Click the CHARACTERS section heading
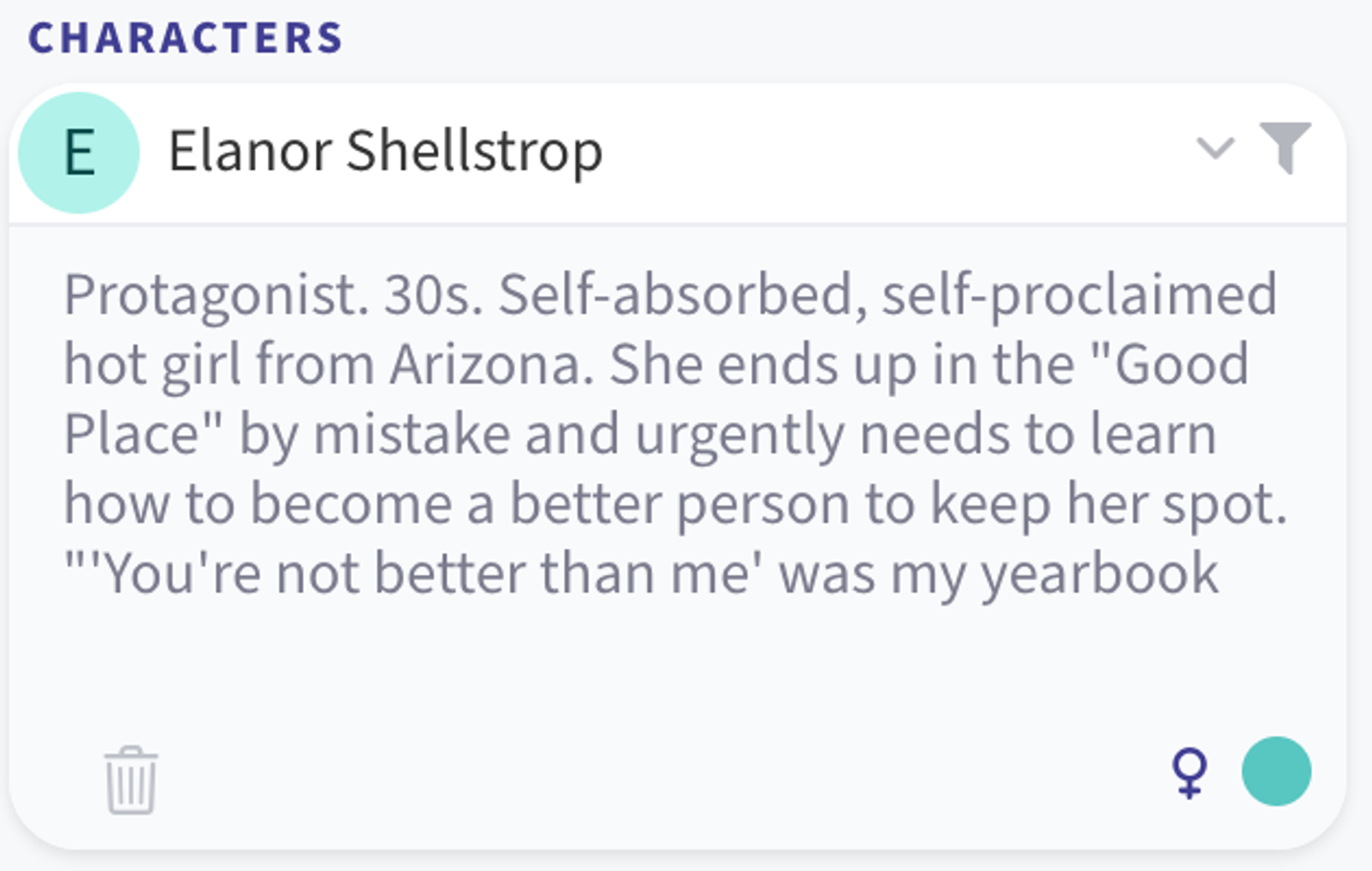The image size is (1372, 871). [x=185, y=38]
